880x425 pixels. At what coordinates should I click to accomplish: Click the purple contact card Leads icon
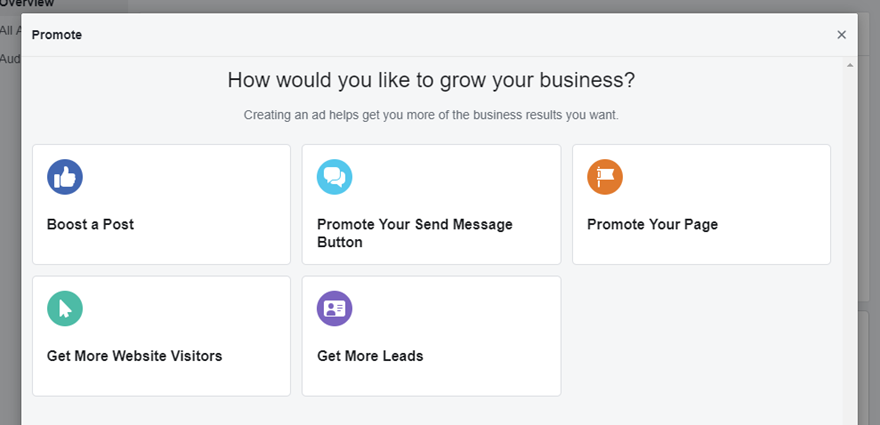(335, 309)
